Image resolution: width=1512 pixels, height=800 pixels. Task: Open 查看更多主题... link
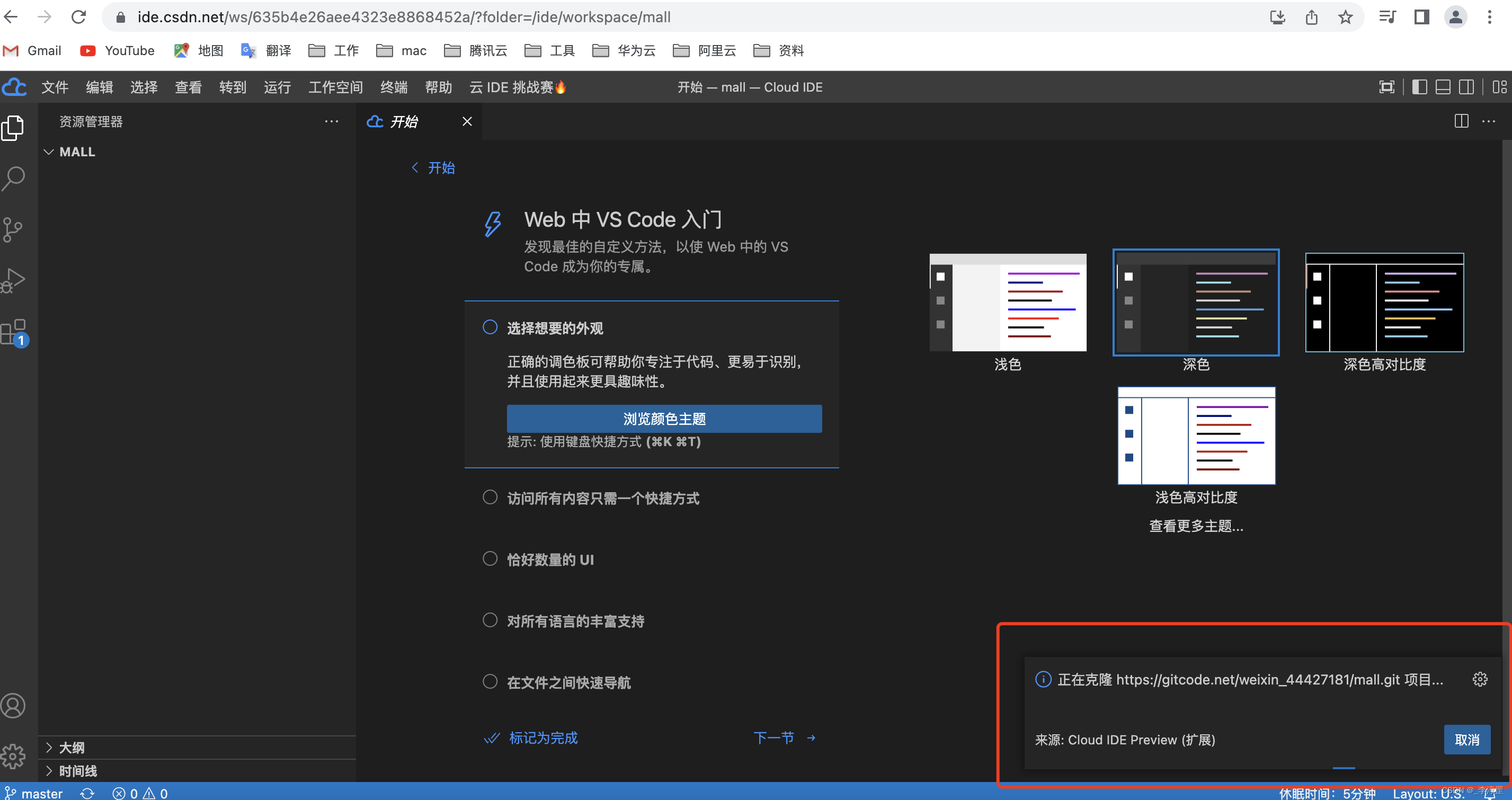click(x=1196, y=526)
